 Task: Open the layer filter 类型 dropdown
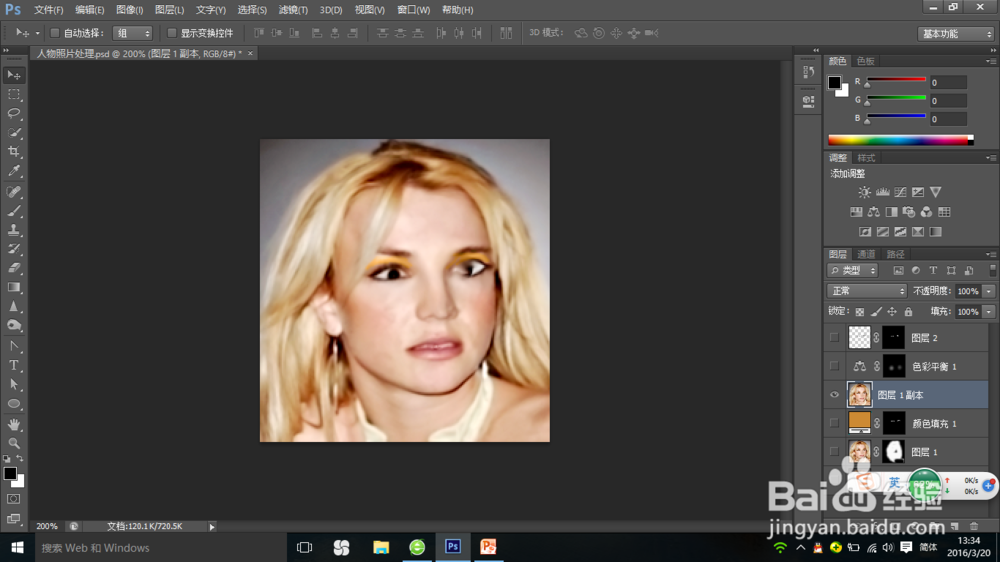[853, 270]
